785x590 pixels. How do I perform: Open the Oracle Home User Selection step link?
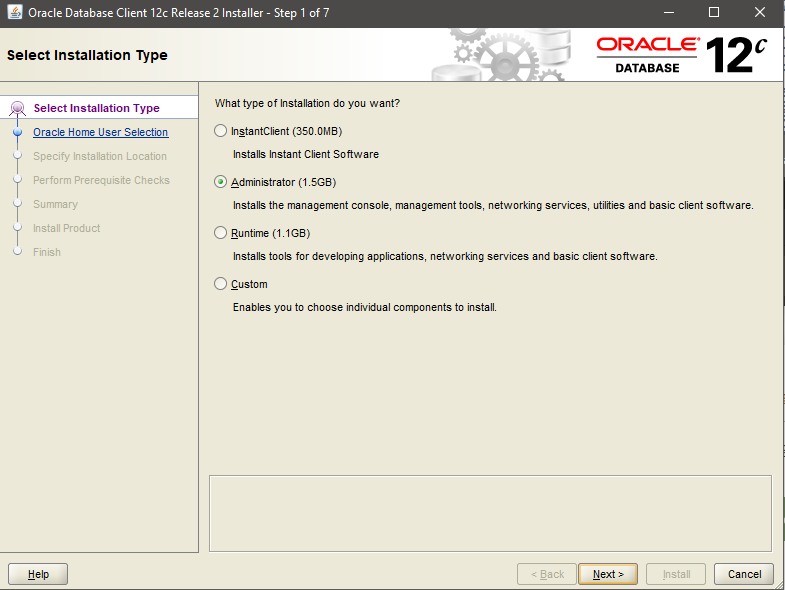tap(100, 132)
